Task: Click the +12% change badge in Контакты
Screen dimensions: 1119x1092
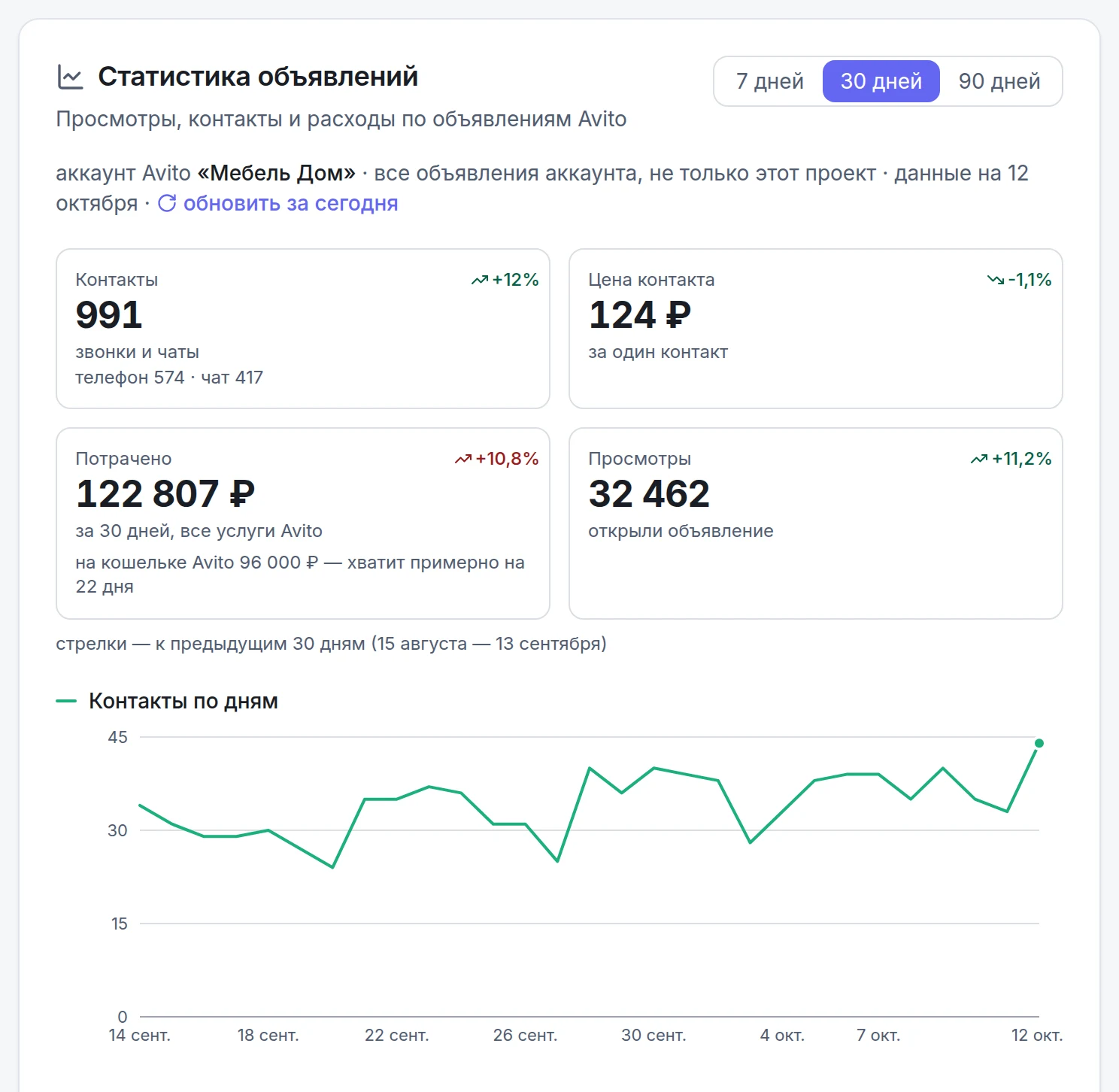Action: click(x=505, y=280)
